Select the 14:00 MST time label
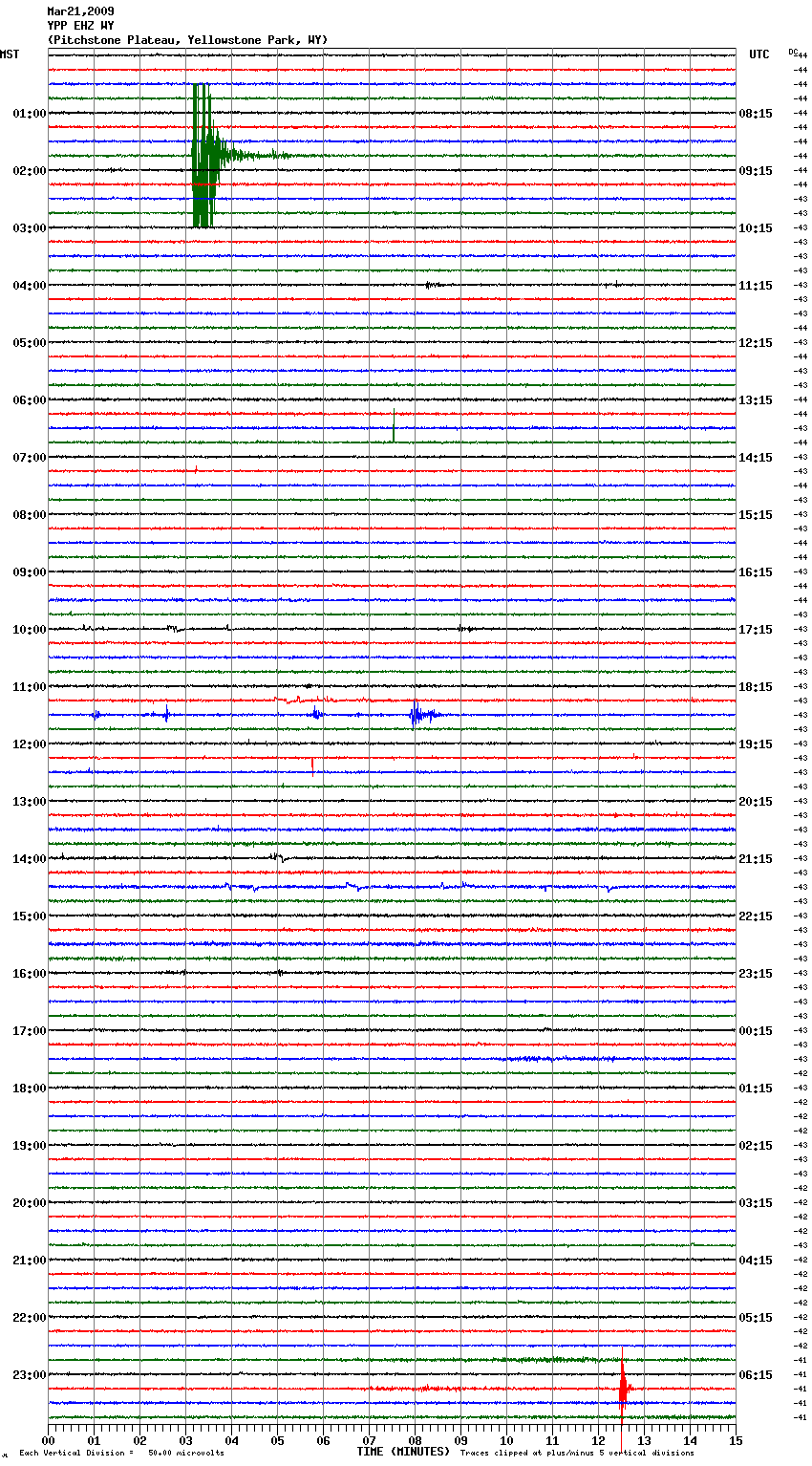This screenshot has width=812, height=1466. pos(30,859)
